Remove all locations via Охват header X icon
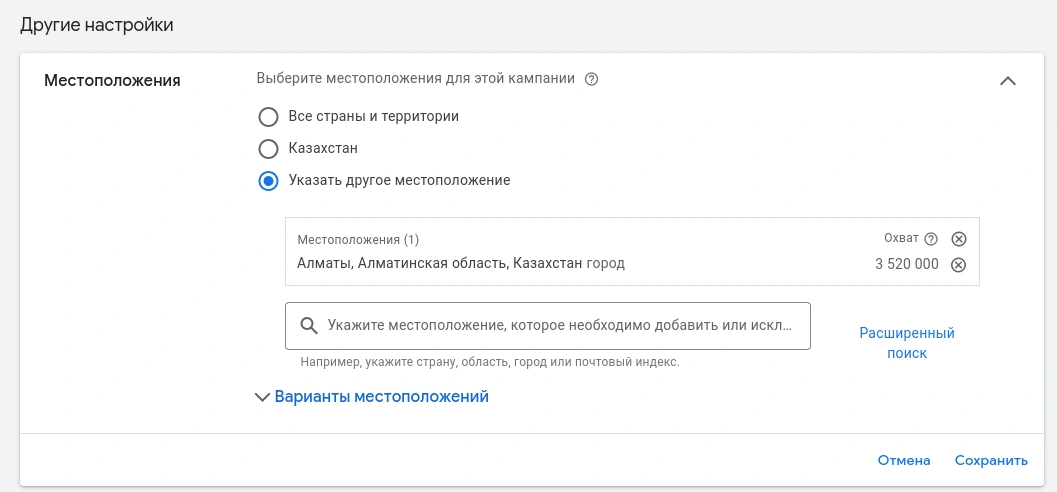 [958, 239]
